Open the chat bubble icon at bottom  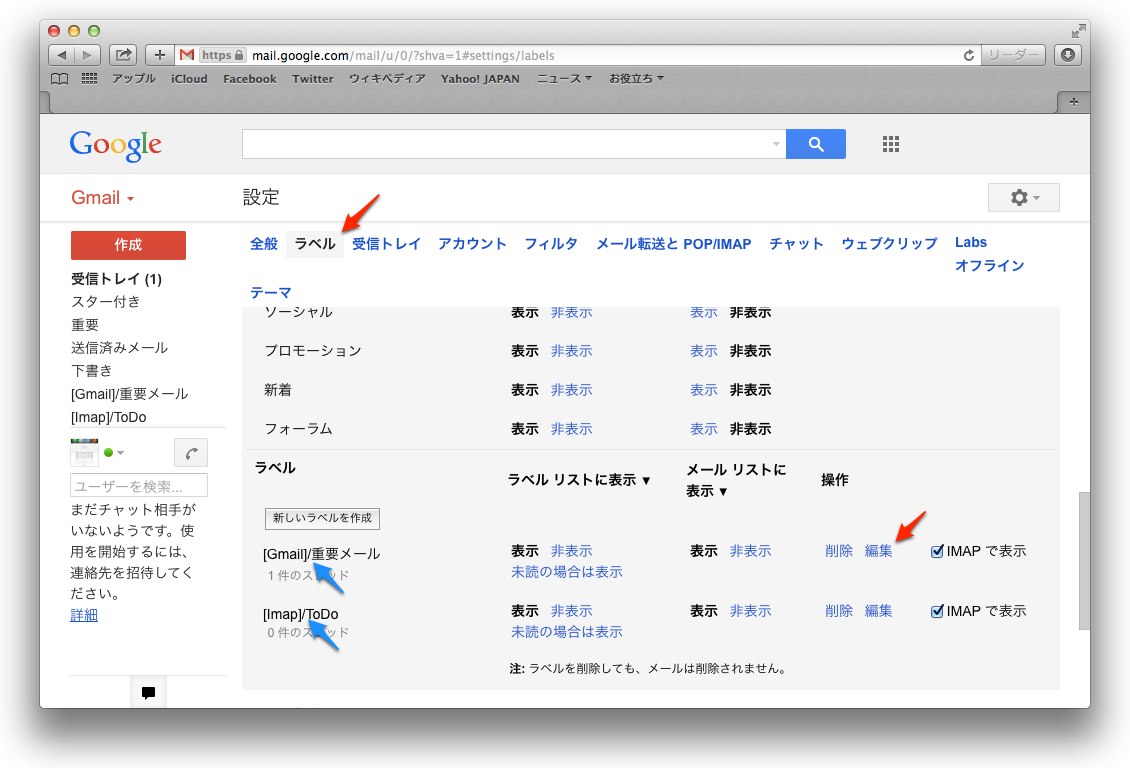pos(148,692)
